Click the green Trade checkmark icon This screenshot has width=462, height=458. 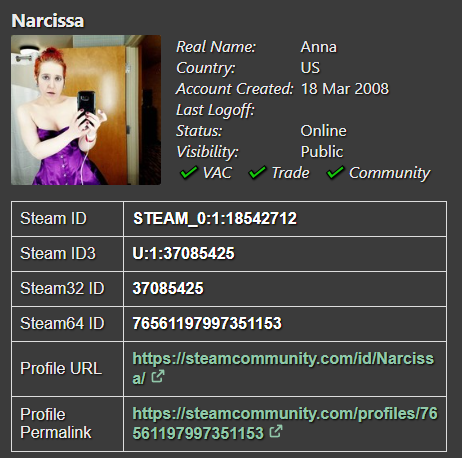click(257, 172)
